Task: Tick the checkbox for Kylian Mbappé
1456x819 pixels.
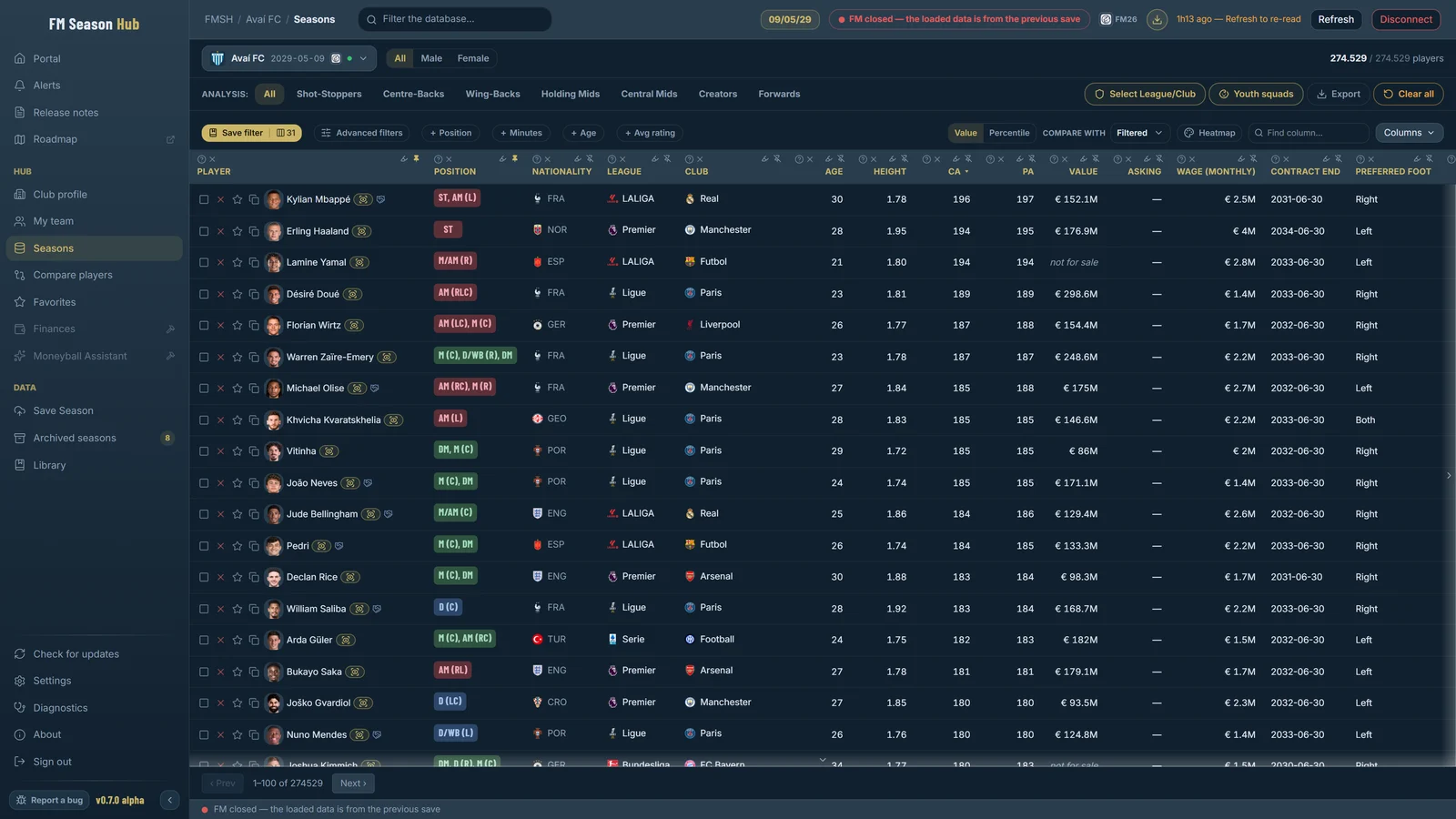Action: [x=204, y=199]
